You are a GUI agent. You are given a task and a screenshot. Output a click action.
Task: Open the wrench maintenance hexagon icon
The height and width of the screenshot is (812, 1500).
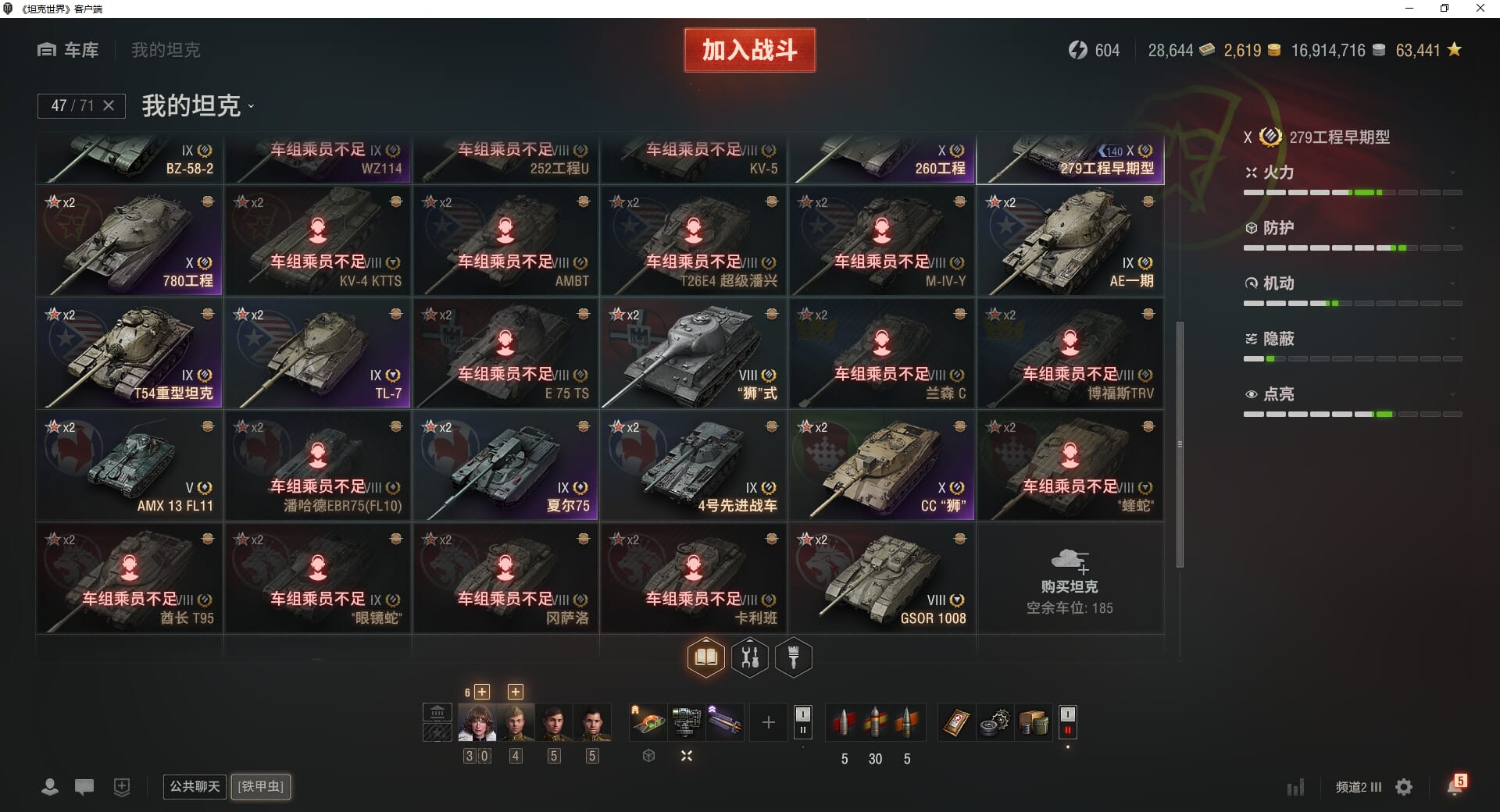(750, 657)
